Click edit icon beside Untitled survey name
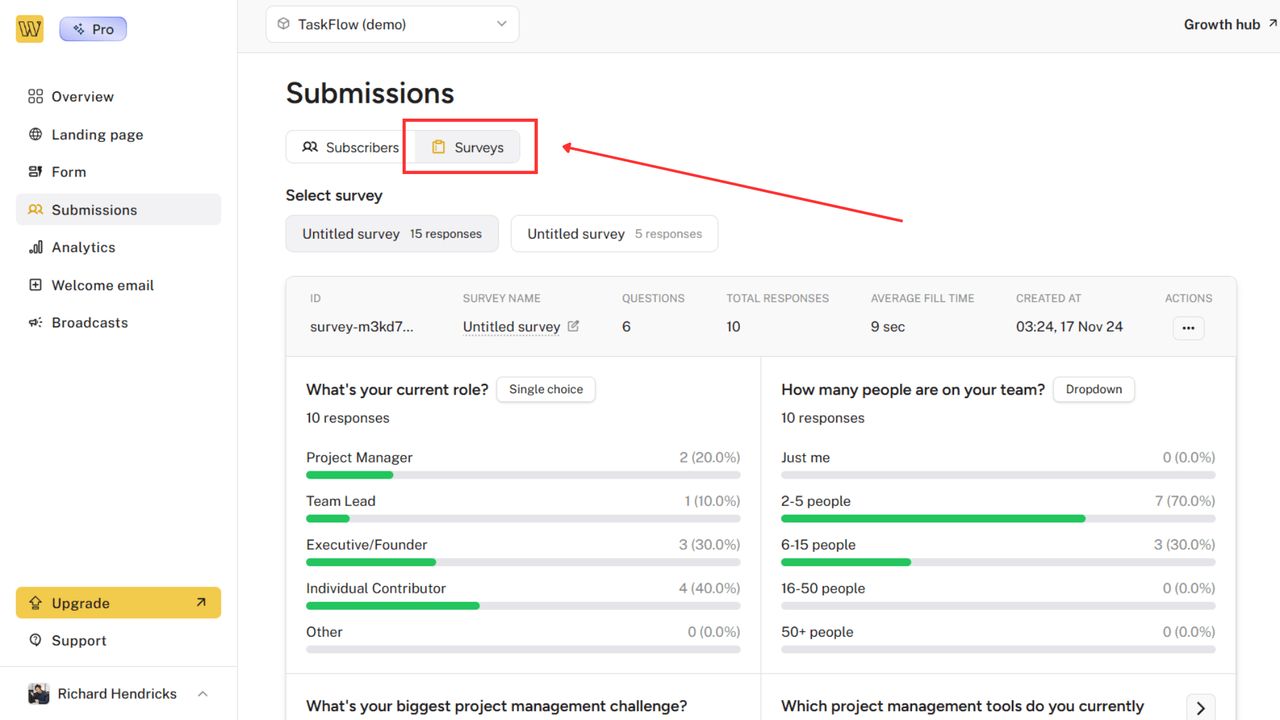 (x=573, y=326)
